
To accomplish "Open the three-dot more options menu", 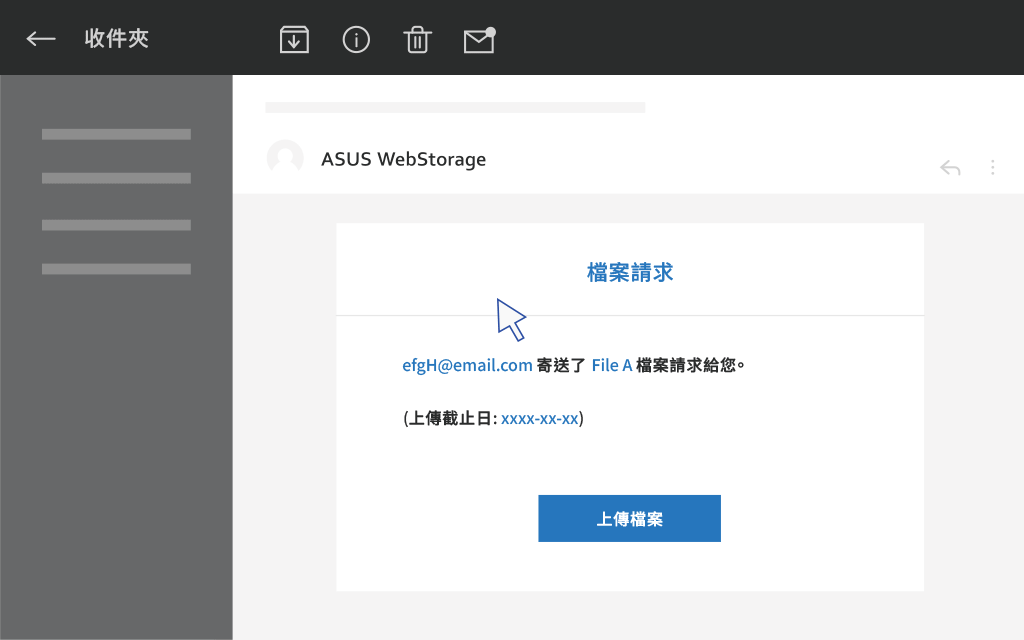I will (993, 168).
